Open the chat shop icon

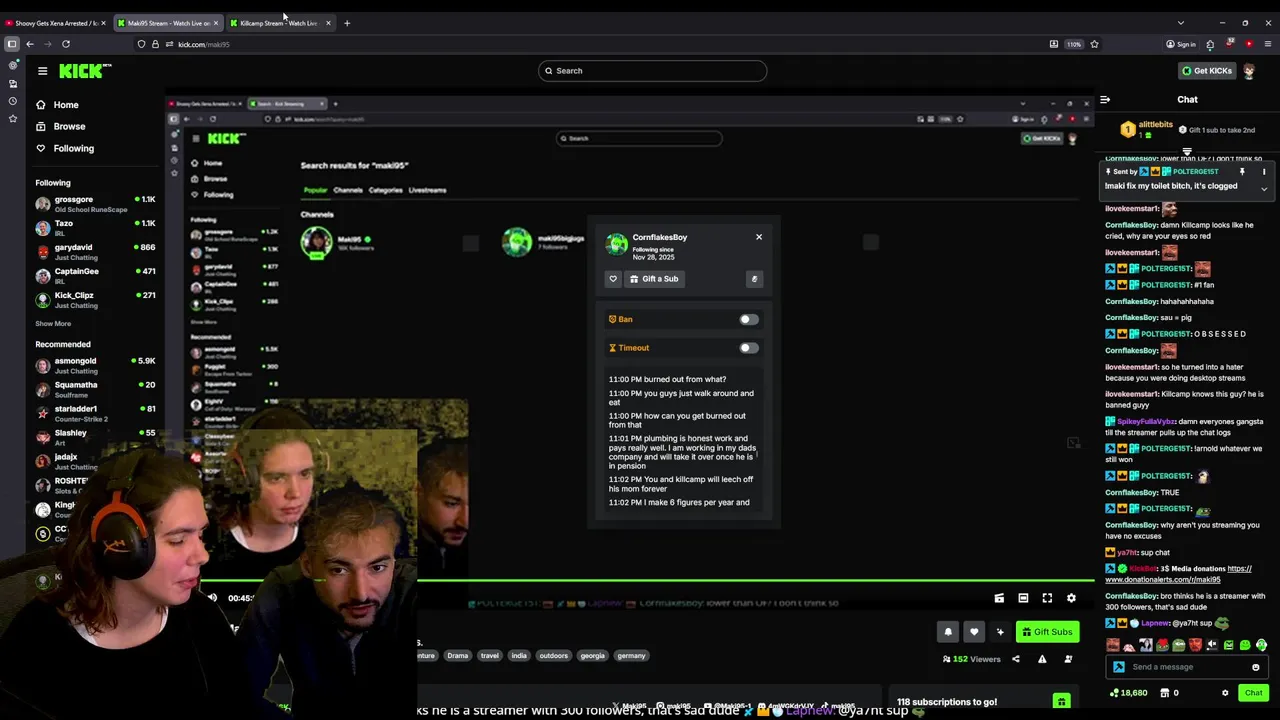[x=1165, y=693]
